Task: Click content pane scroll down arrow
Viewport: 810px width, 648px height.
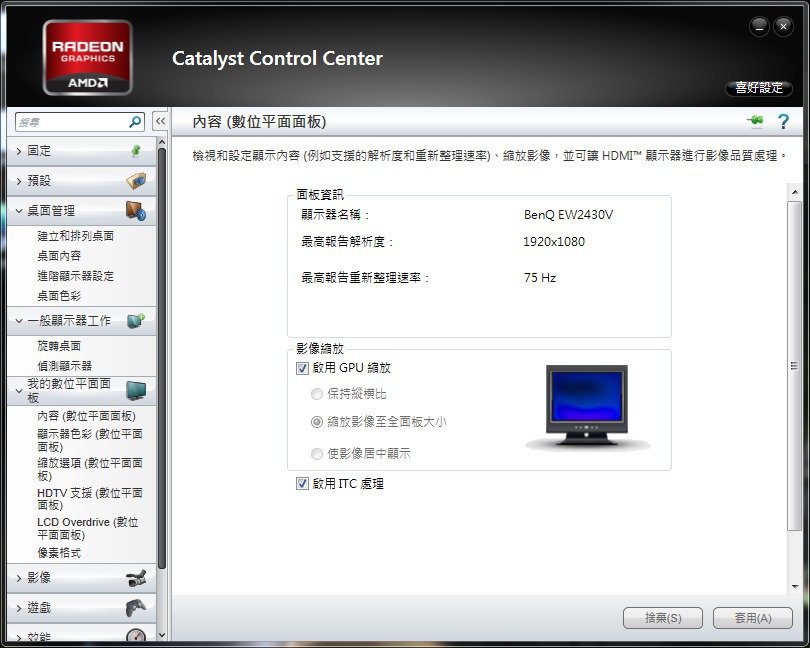Action: coord(795,587)
